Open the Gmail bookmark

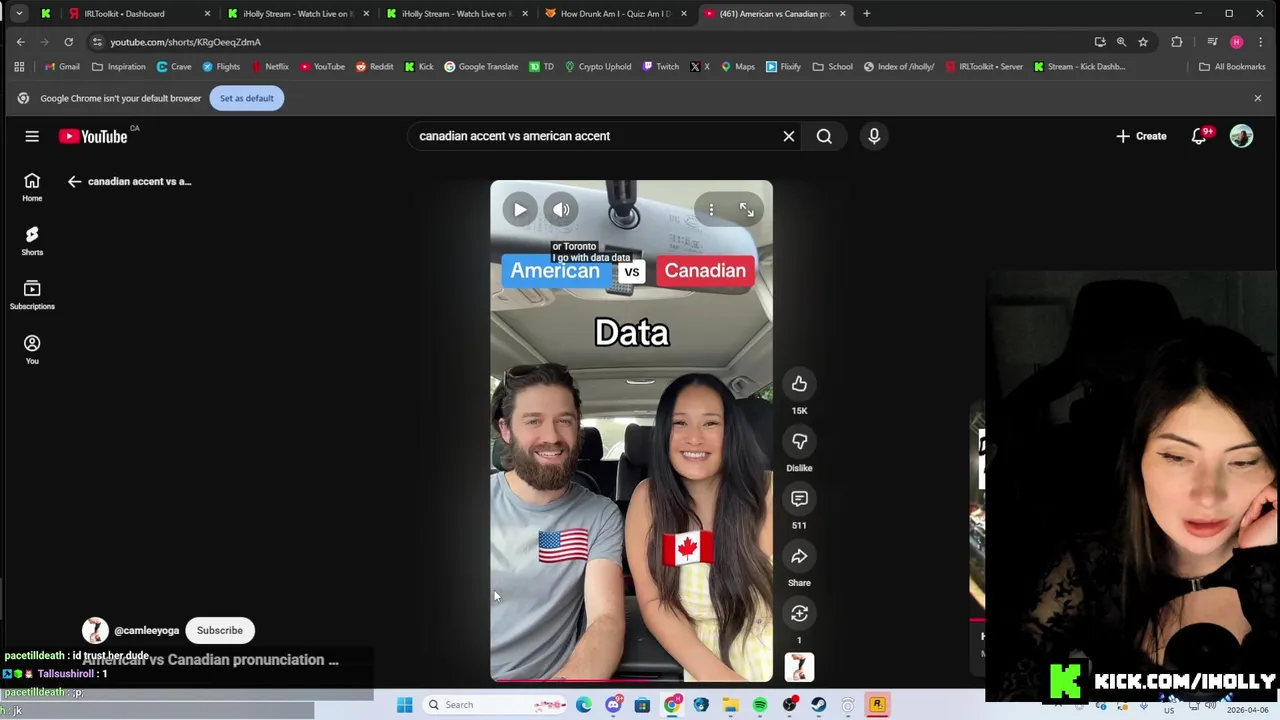(x=61, y=67)
